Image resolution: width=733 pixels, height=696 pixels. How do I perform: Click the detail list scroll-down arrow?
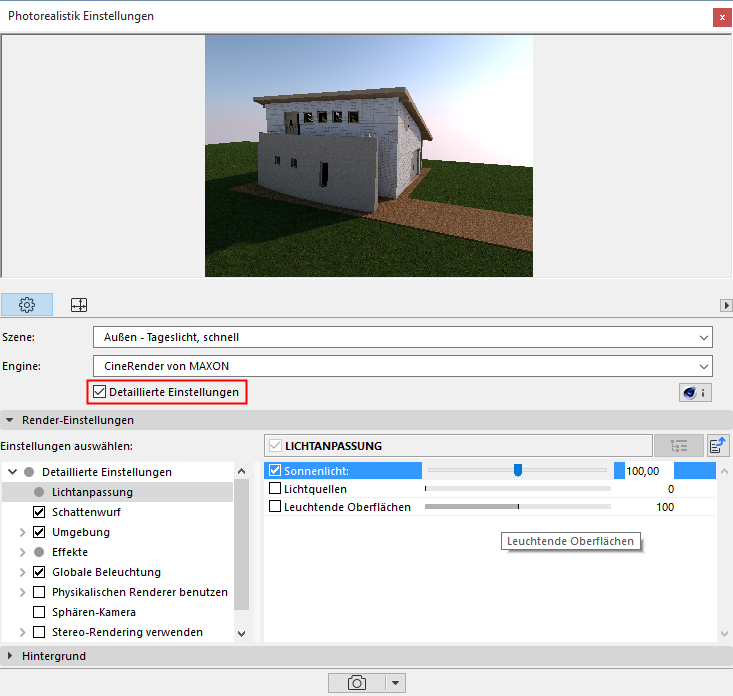724,634
